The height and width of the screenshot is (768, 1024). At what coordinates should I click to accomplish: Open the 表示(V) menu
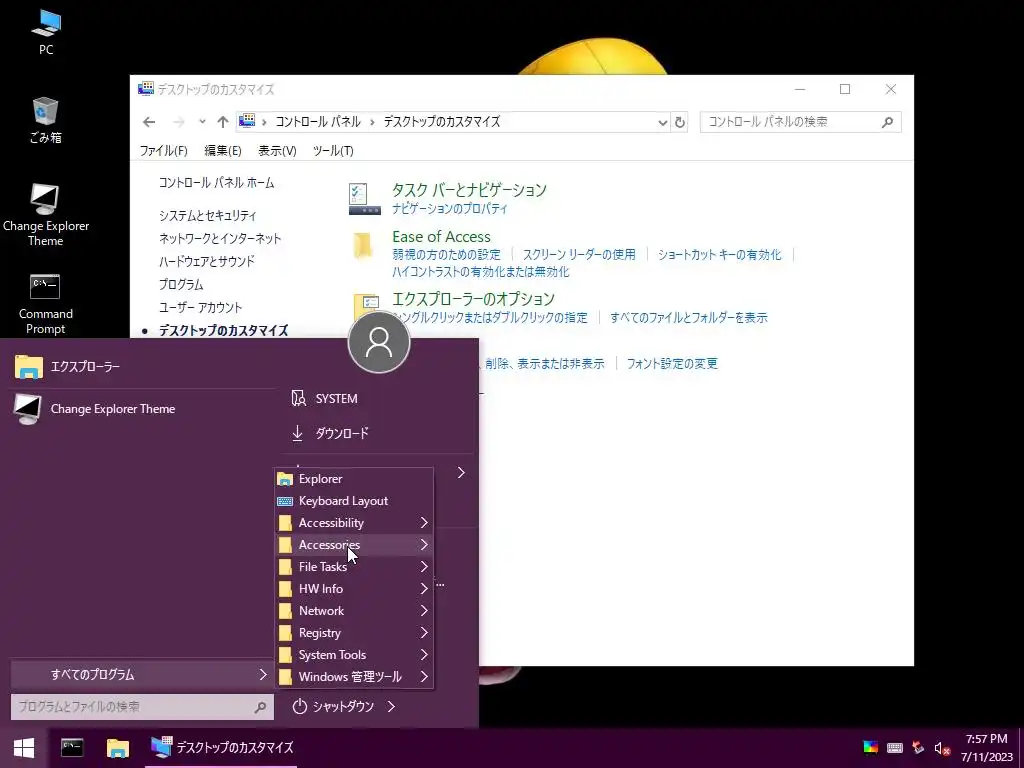277,151
